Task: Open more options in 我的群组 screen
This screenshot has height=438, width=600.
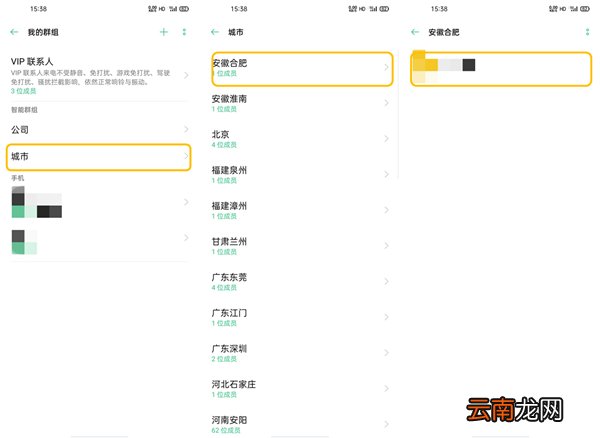Action: (x=184, y=32)
